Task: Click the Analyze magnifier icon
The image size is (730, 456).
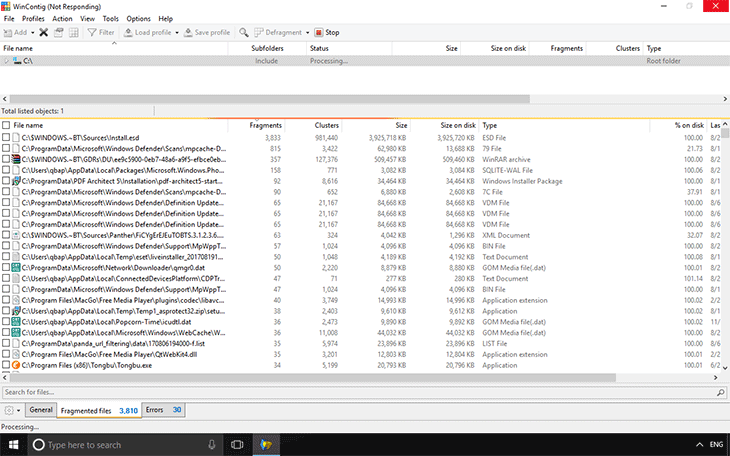Action: coord(243,33)
